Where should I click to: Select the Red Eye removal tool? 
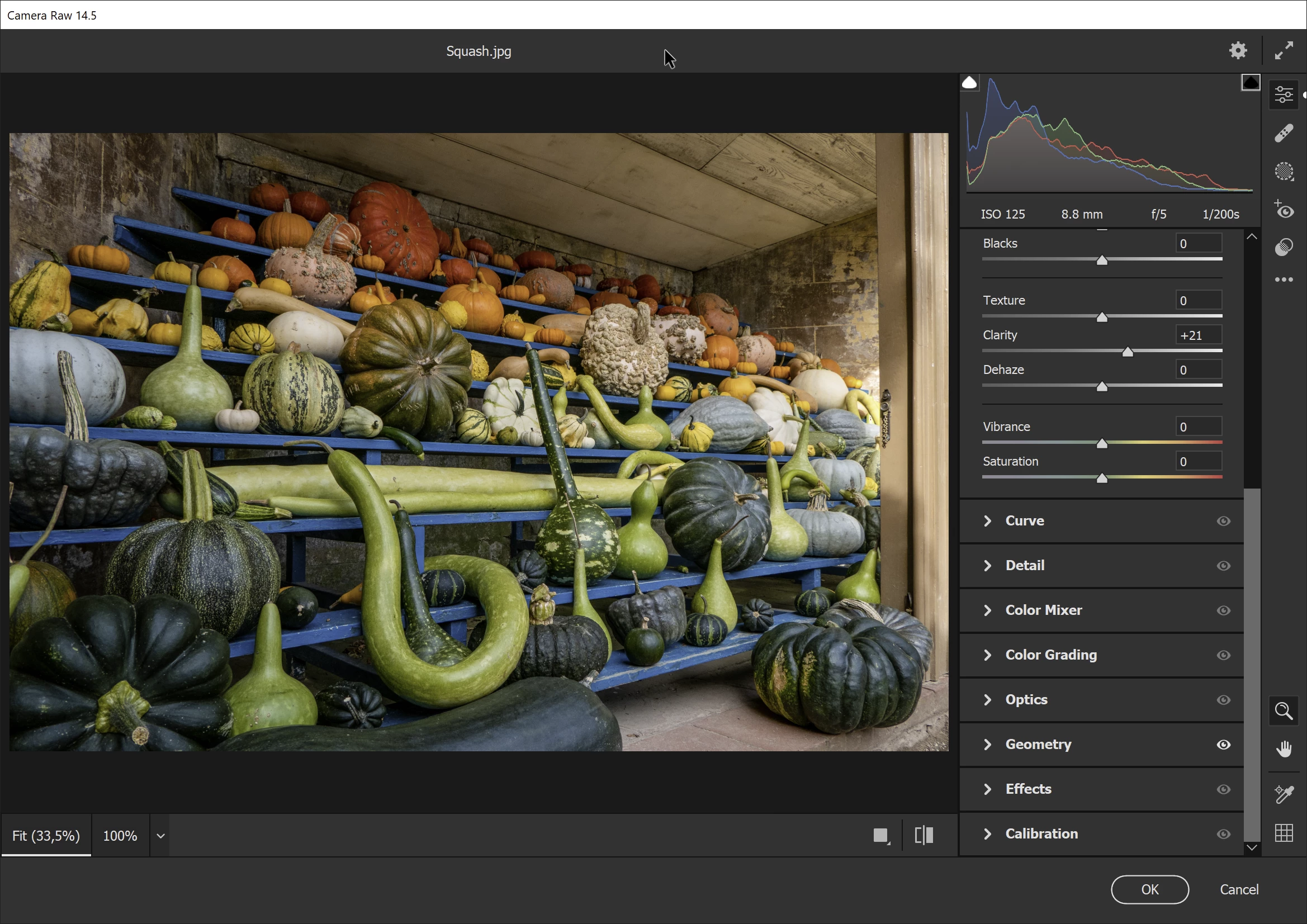tap(1284, 210)
